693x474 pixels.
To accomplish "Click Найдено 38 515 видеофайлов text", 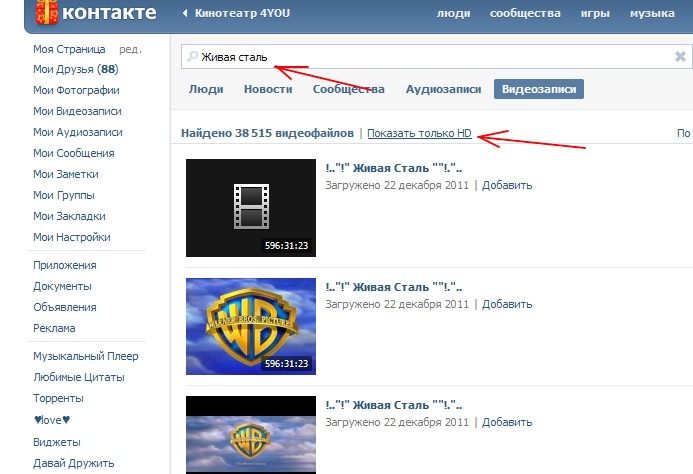I will (267, 133).
